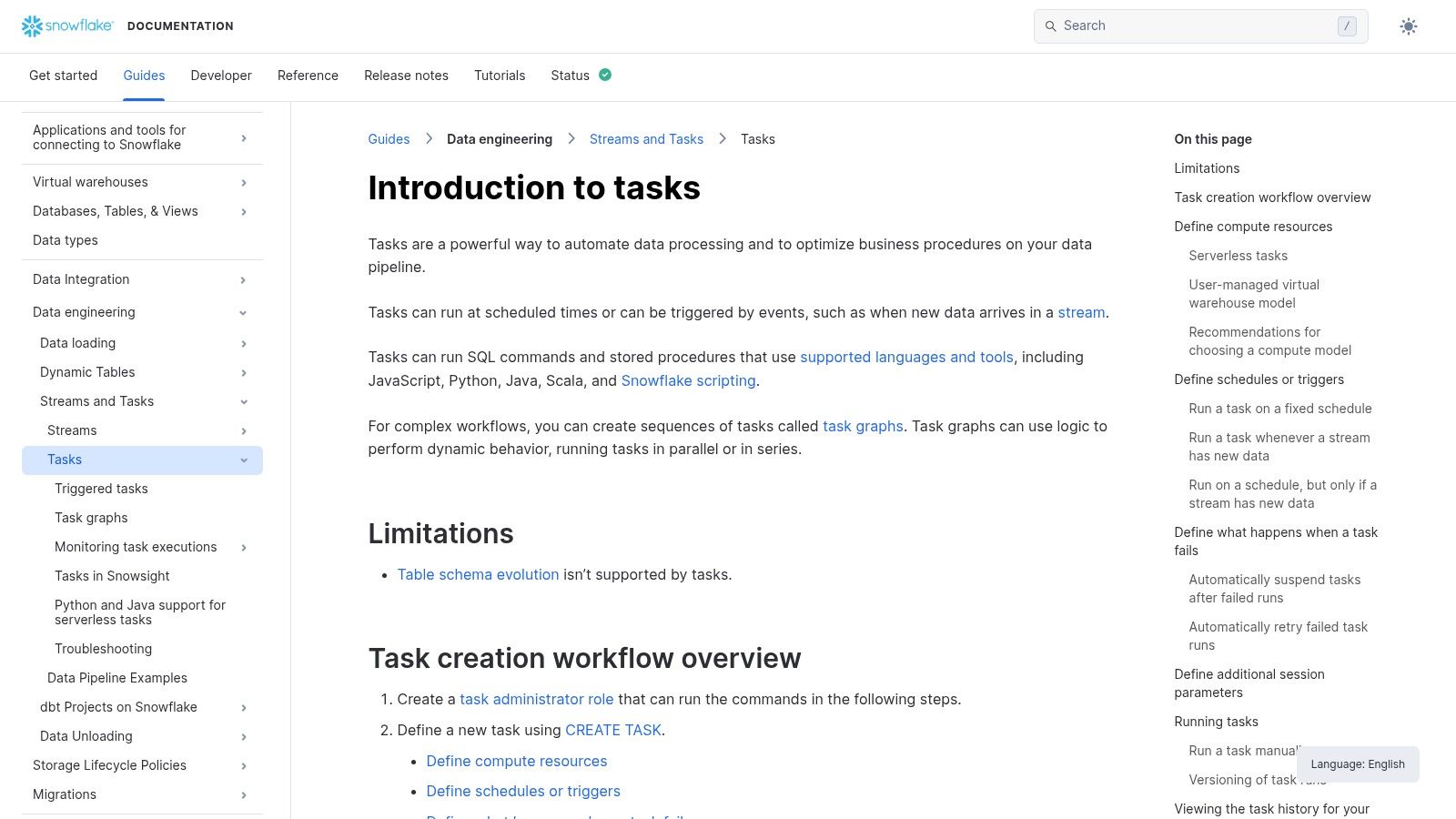This screenshot has height=819, width=1456.
Task: Click the Data loading arrow icon
Action: 244,343
